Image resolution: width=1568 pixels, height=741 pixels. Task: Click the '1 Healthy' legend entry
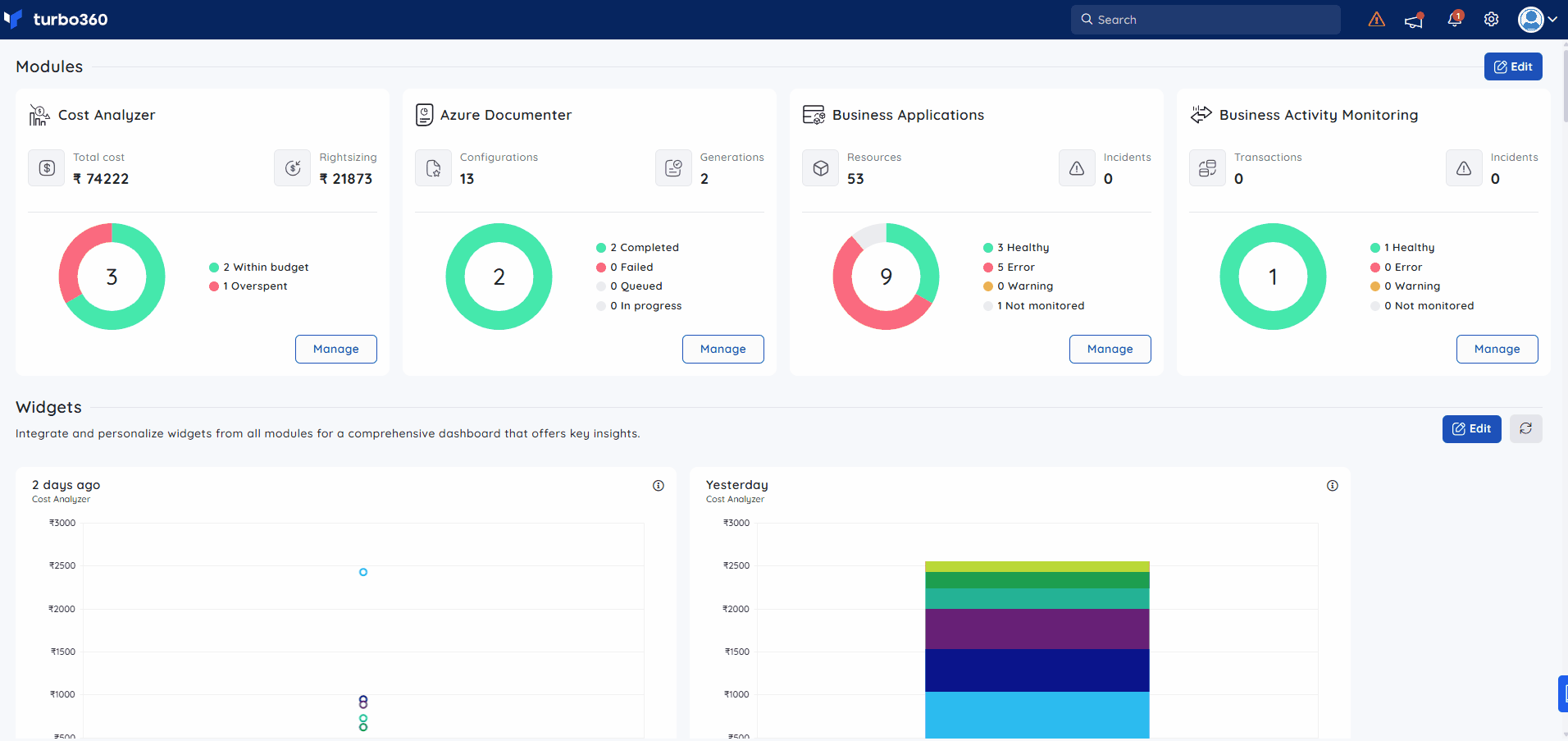pyautogui.click(x=1402, y=247)
